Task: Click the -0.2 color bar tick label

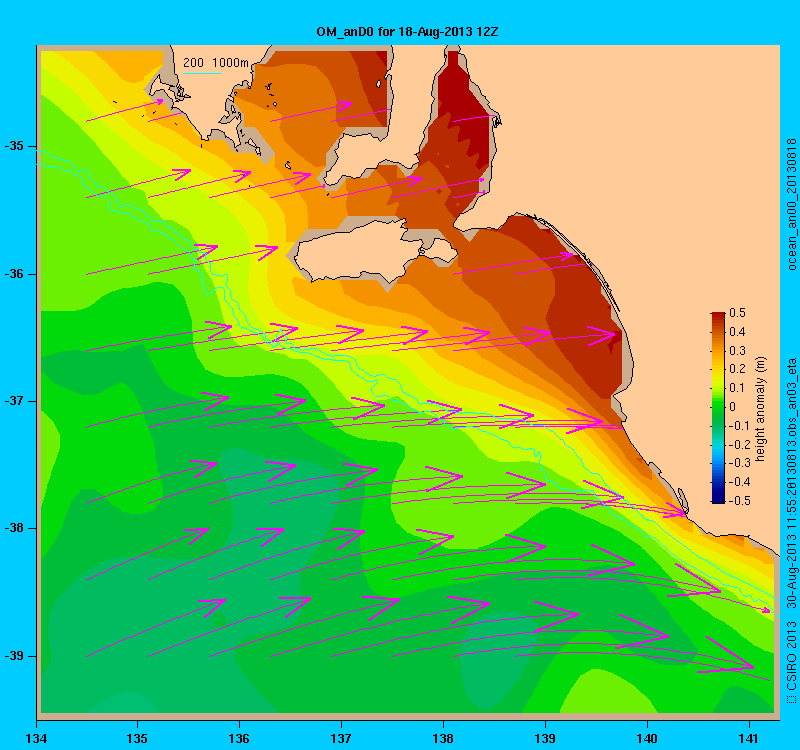Action: (739, 444)
